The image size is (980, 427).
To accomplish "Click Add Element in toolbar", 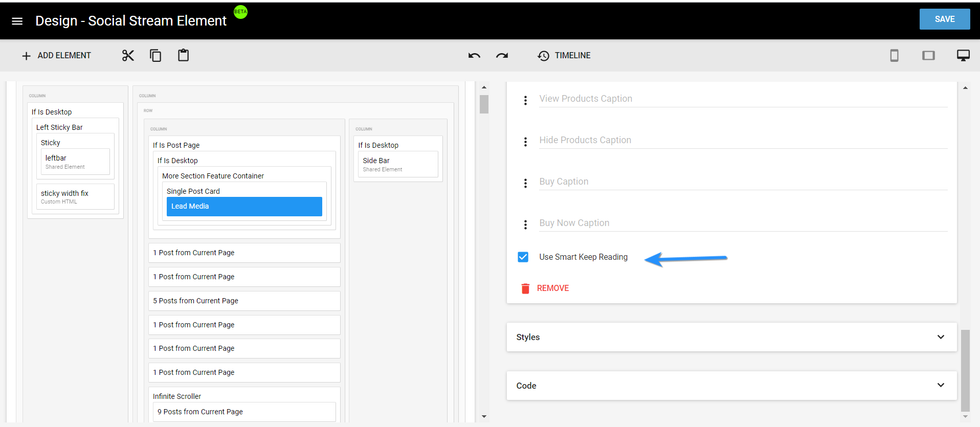I will [x=56, y=56].
